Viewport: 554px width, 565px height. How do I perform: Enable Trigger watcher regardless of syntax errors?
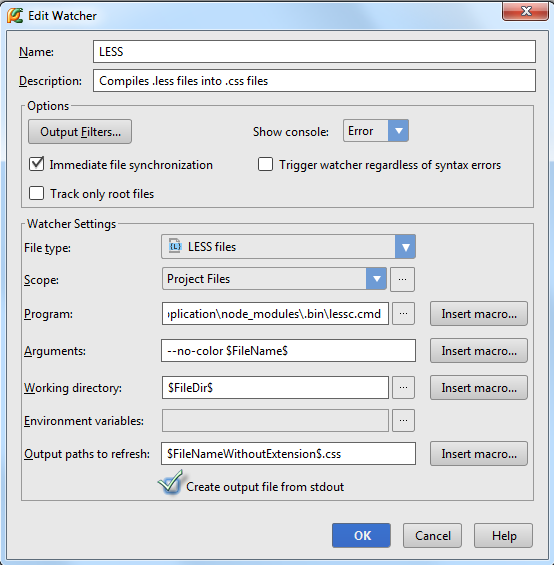[x=265, y=164]
